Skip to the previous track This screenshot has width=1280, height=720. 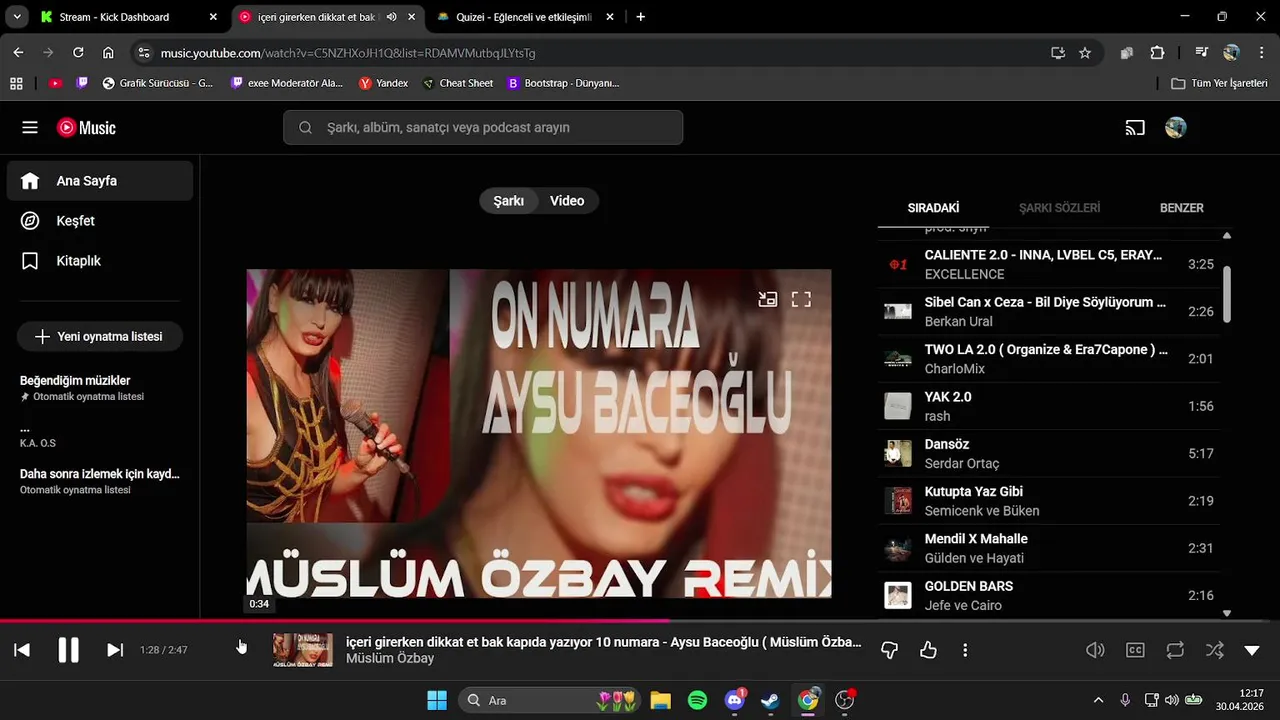(x=22, y=650)
